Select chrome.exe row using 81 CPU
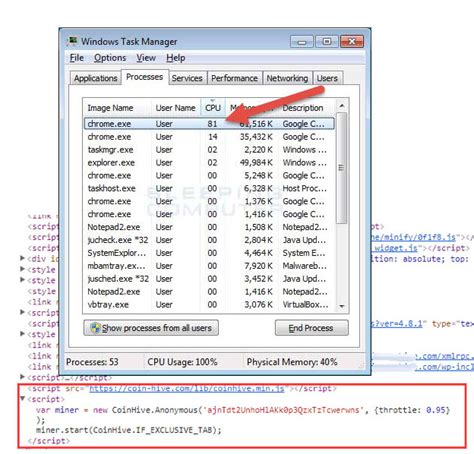The height and width of the screenshot is (454, 474). [209, 124]
